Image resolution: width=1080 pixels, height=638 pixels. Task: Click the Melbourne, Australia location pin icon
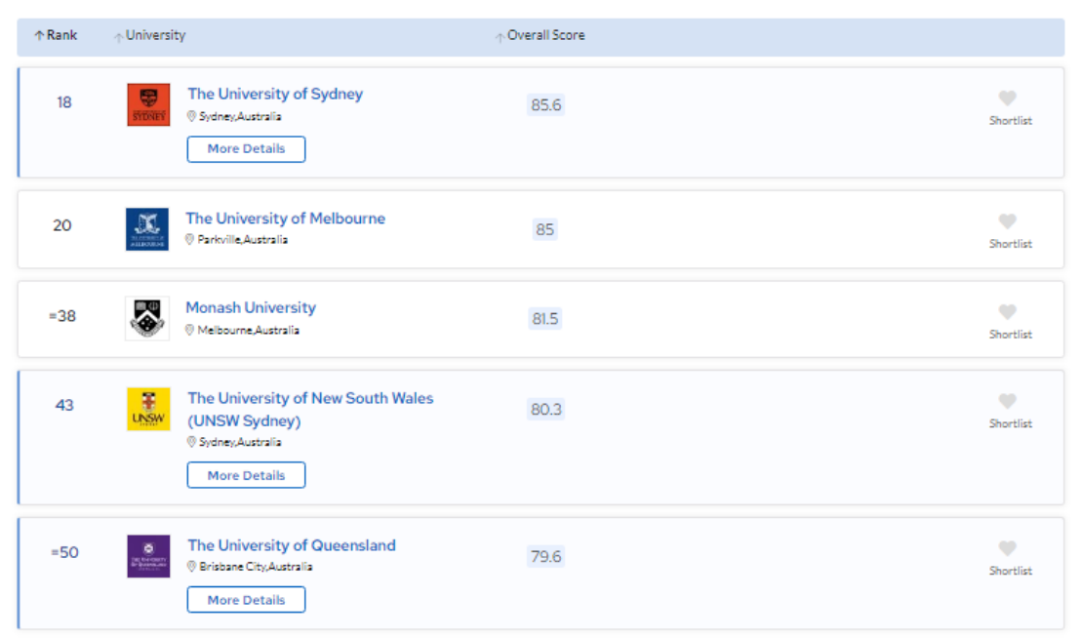point(189,330)
